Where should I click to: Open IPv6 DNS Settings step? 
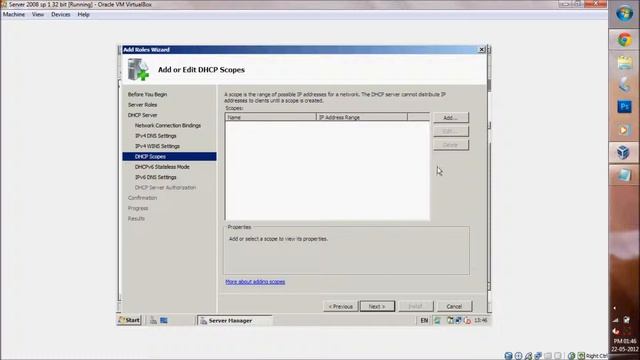(156, 177)
